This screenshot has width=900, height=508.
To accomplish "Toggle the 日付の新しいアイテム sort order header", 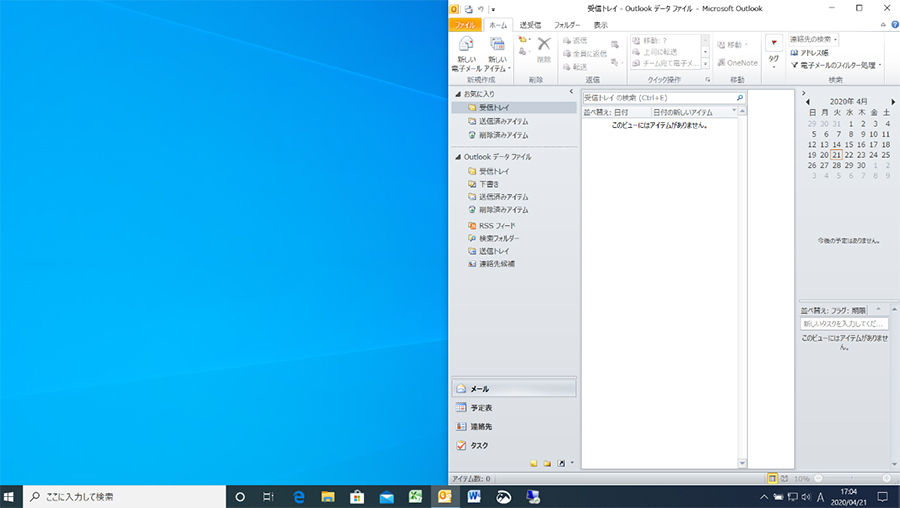I will [694, 112].
